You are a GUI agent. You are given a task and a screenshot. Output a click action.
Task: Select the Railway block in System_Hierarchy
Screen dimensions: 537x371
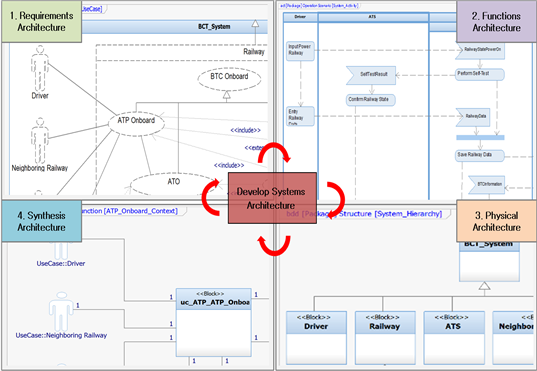coord(385,337)
